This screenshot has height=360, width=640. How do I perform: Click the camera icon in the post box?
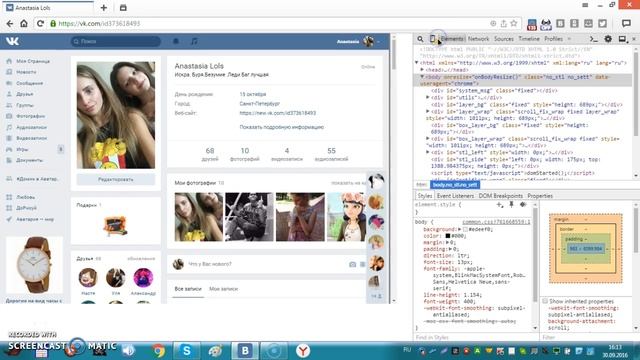(352, 264)
